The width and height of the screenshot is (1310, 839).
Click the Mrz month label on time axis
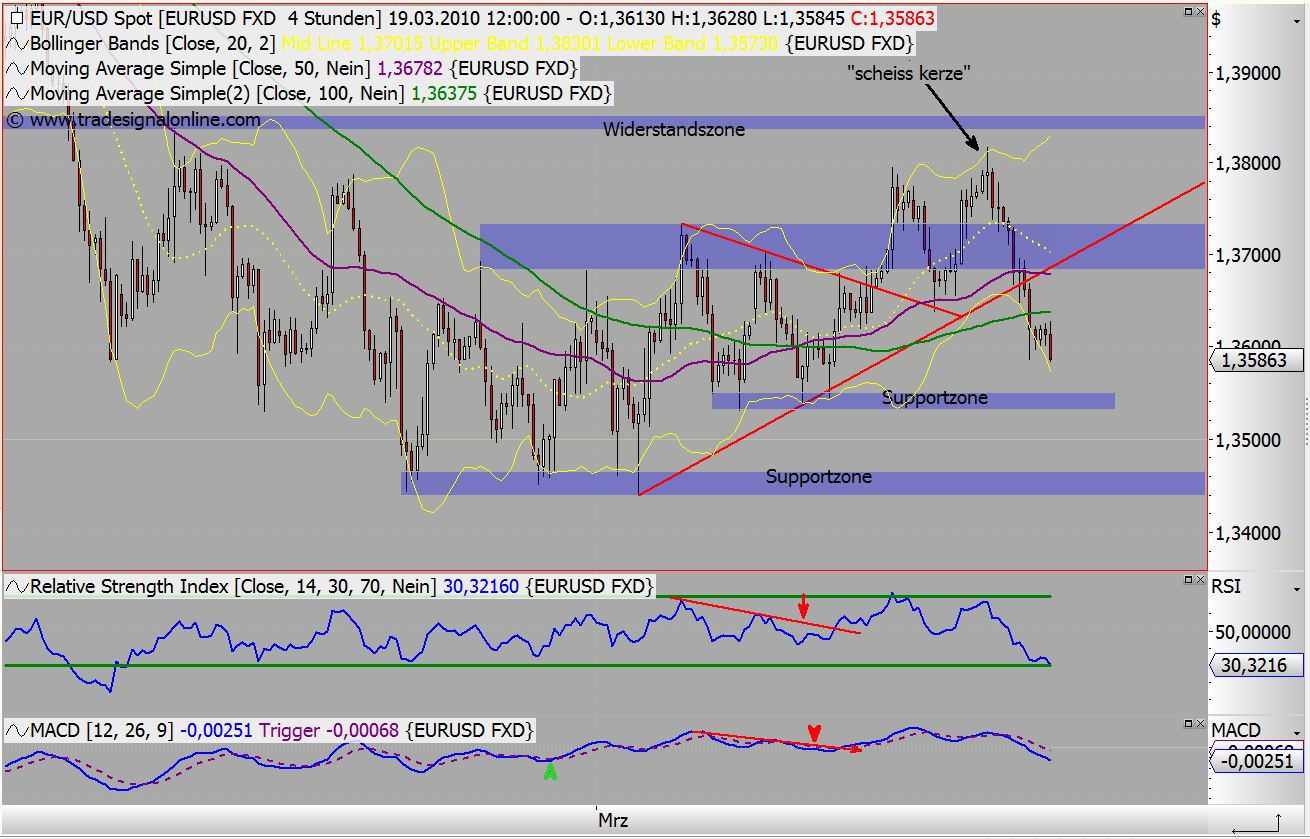click(613, 820)
